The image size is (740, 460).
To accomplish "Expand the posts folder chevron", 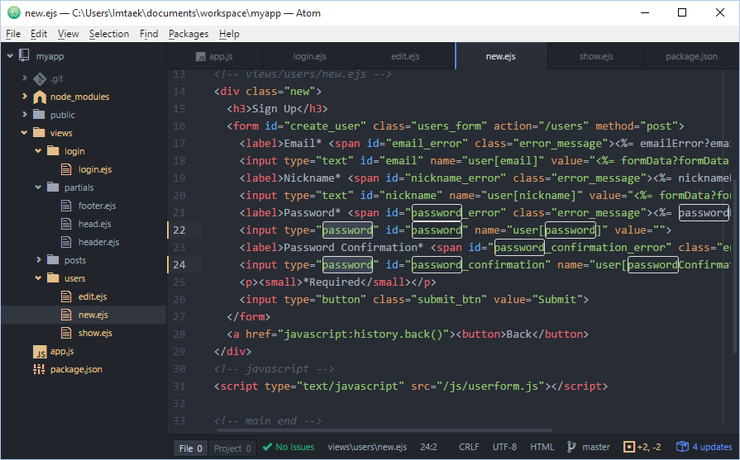I will coord(39,259).
